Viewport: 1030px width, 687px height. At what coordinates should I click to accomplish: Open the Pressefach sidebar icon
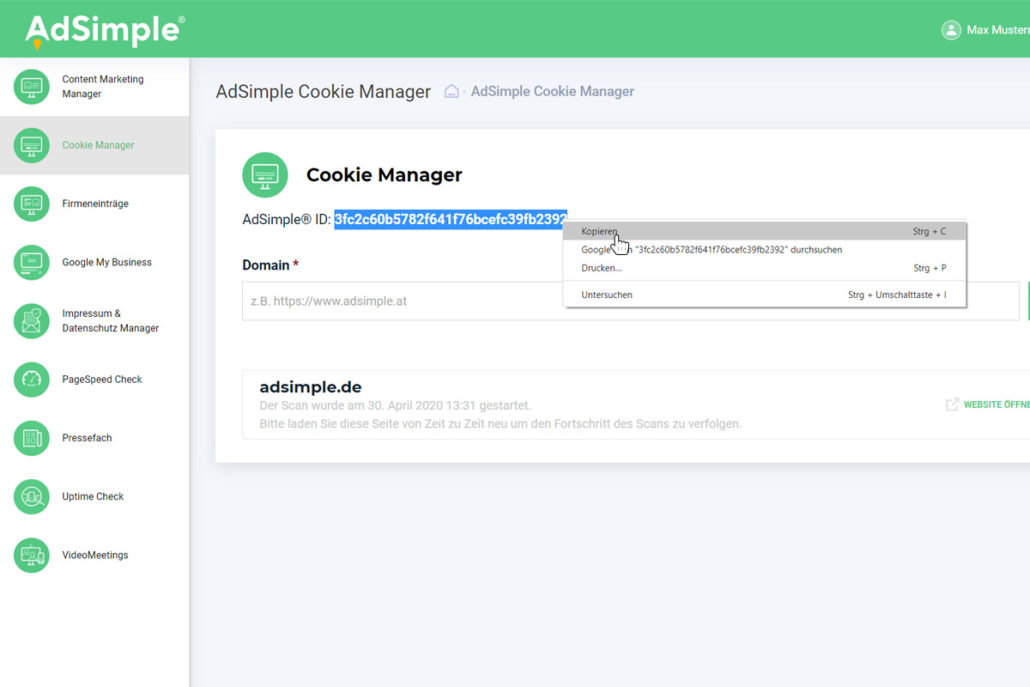(x=31, y=438)
